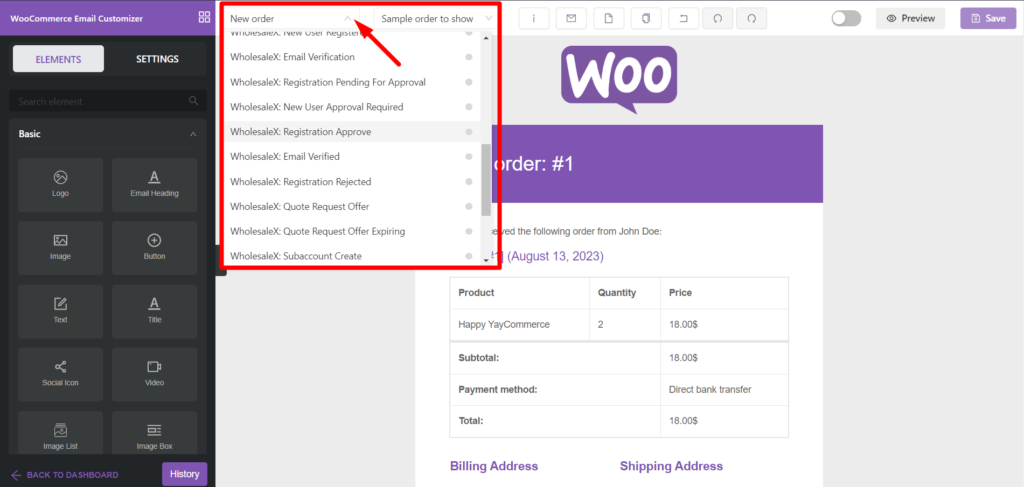Image resolution: width=1024 pixels, height=487 pixels.
Task: Click the Payment method: label
Action: [498, 390]
